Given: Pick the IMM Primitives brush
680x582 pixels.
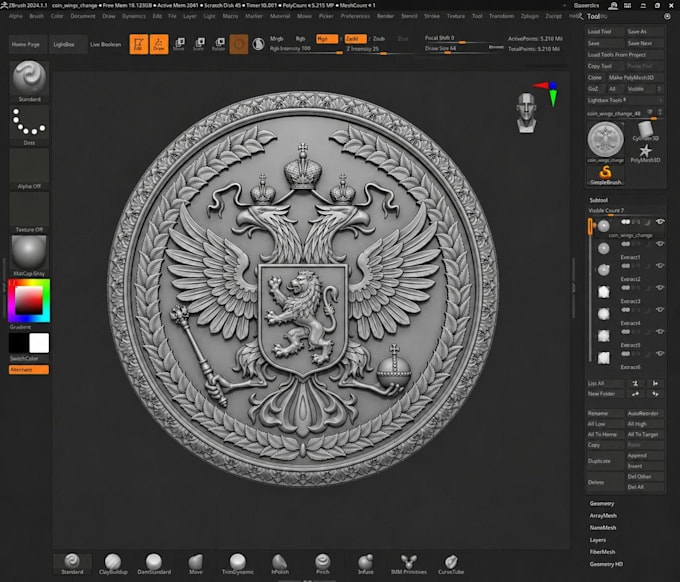Looking at the screenshot, I should point(409,564).
